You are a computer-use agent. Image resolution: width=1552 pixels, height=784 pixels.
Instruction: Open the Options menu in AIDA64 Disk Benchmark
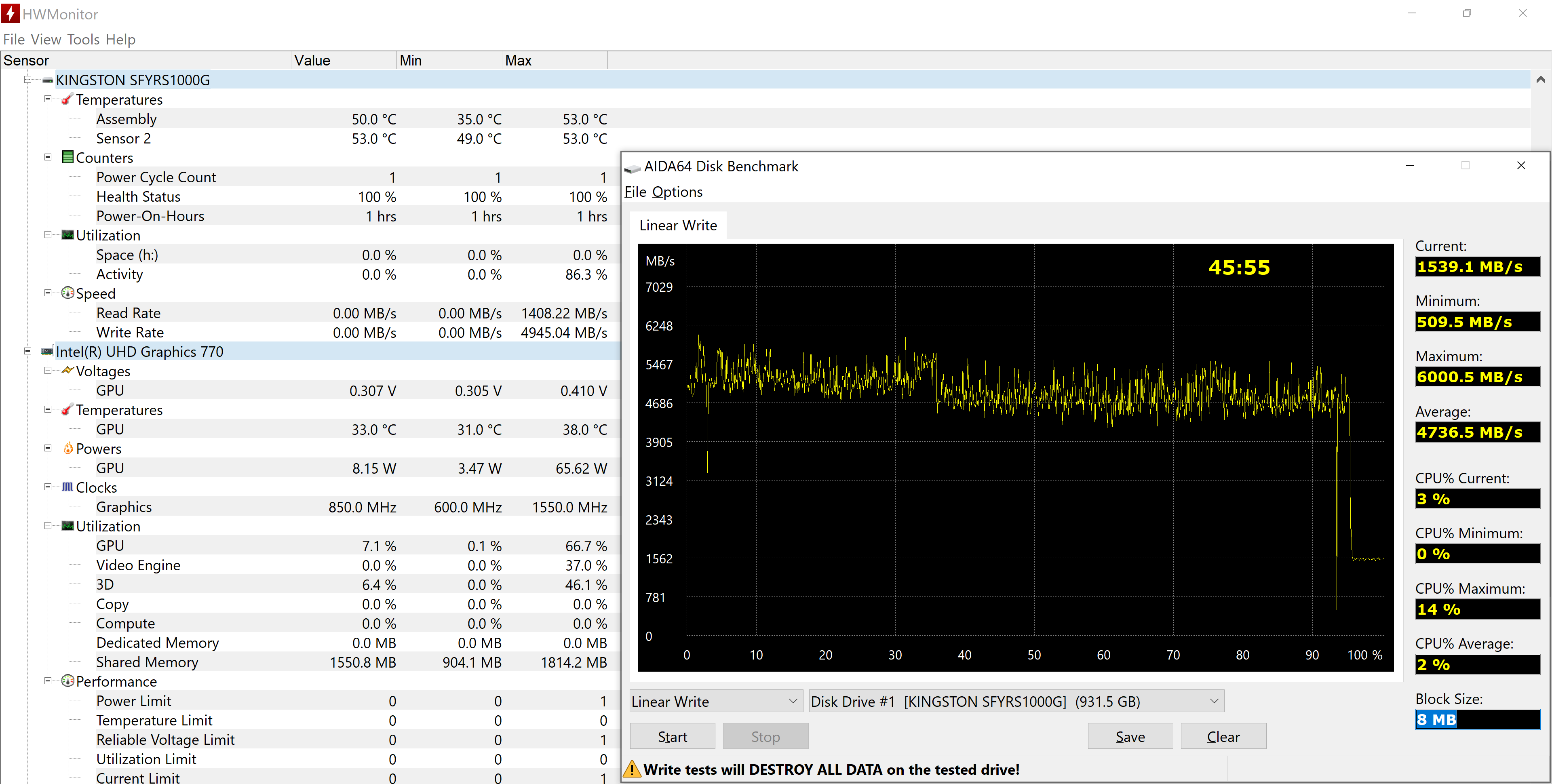click(x=677, y=192)
